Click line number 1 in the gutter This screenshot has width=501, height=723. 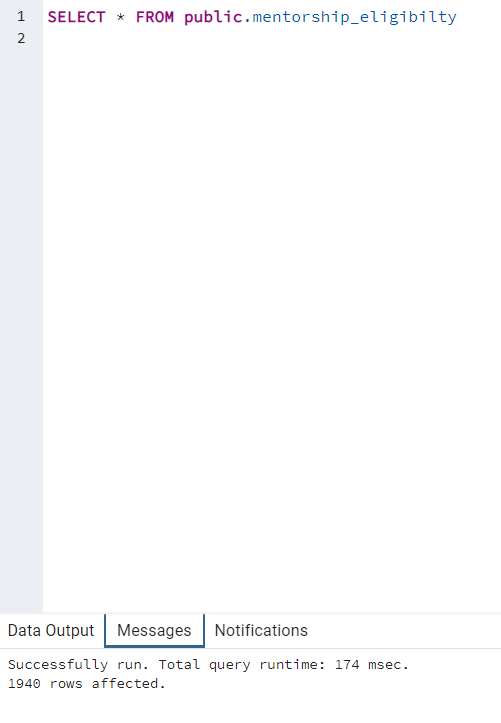click(21, 17)
